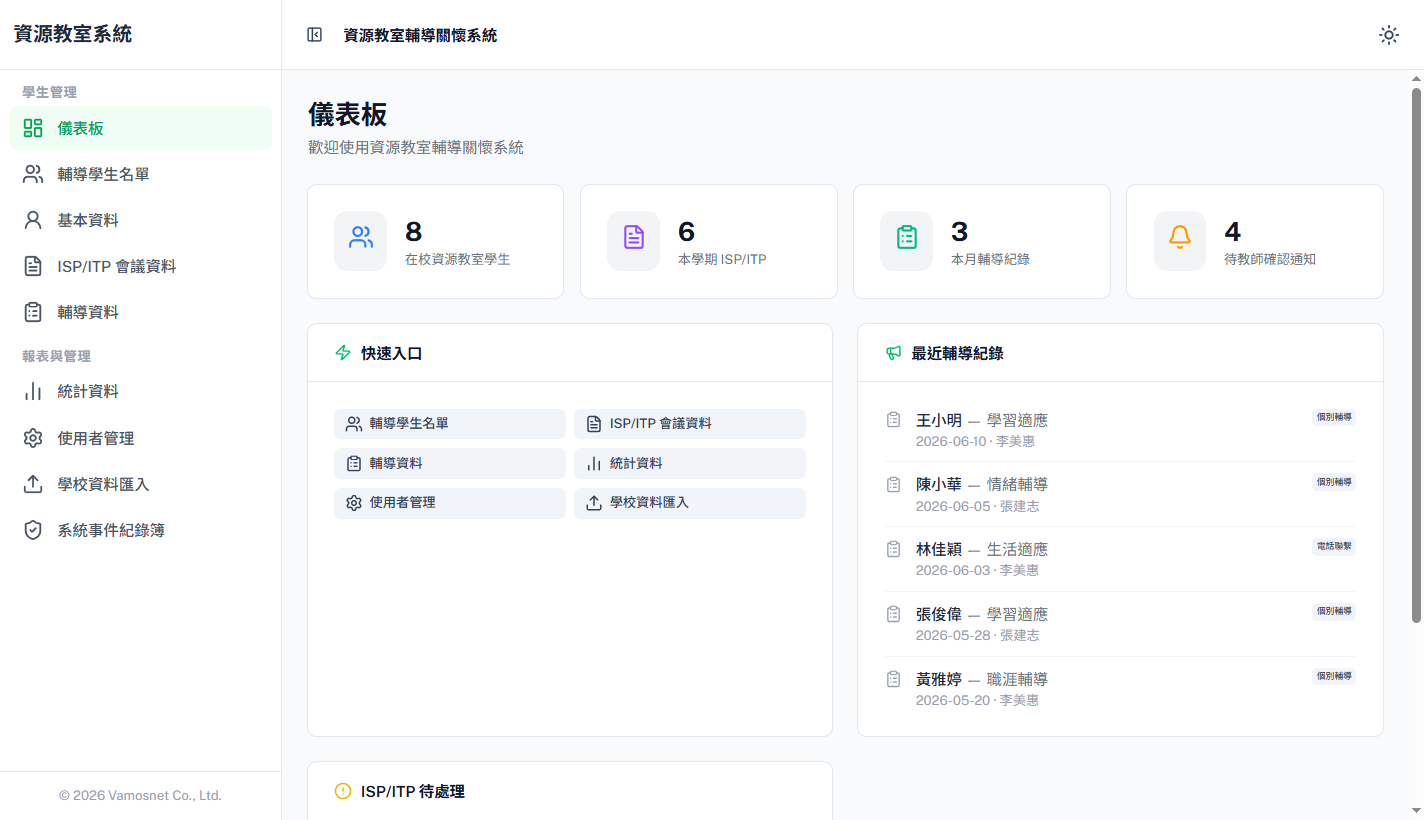1424x820 pixels.
Task: Select ISP/ITP 會議資料 in the sidebar
Action: (140, 266)
